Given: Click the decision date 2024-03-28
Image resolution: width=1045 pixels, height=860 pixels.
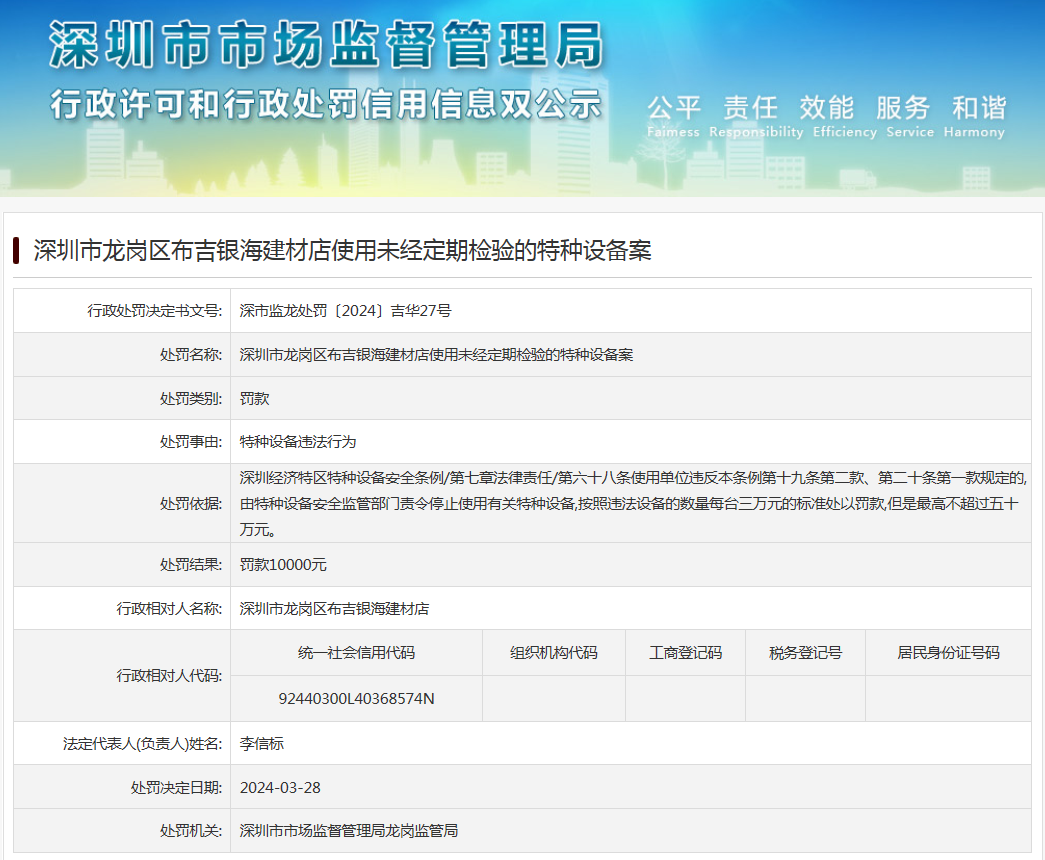Looking at the screenshot, I should (x=280, y=787).
